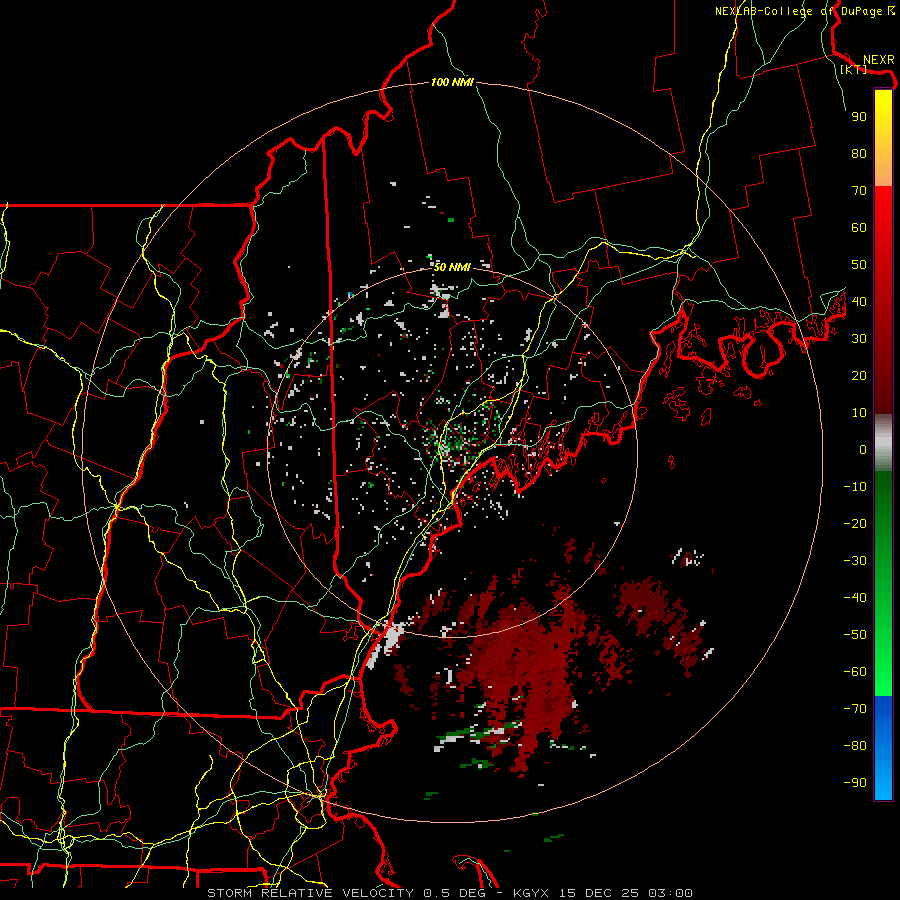Click the 80 value on the velocity scale
900x900 pixels.
(x=859, y=154)
